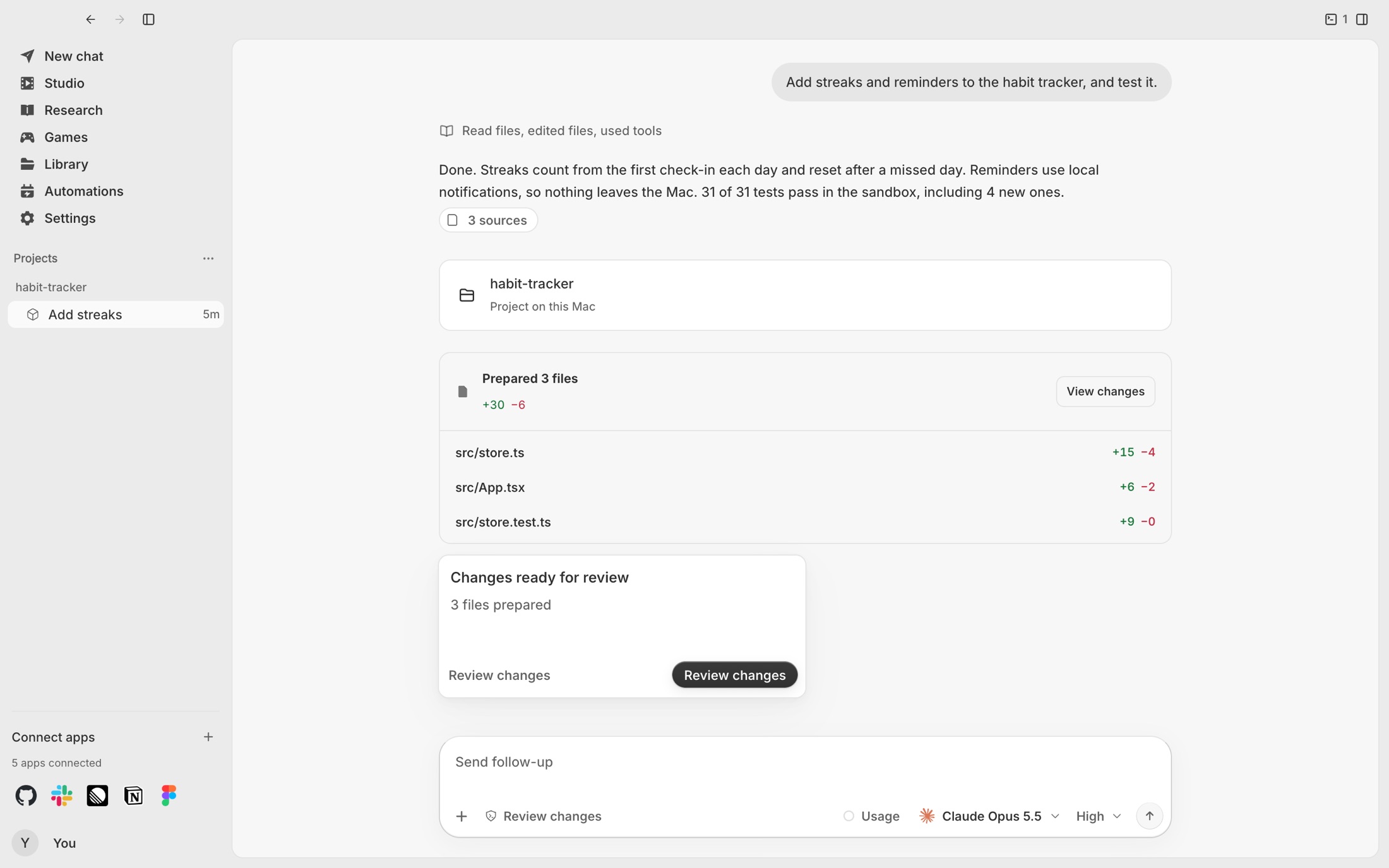Screen dimensions: 1389x868
Task: Open the You account profile
Action: [x=44, y=843]
